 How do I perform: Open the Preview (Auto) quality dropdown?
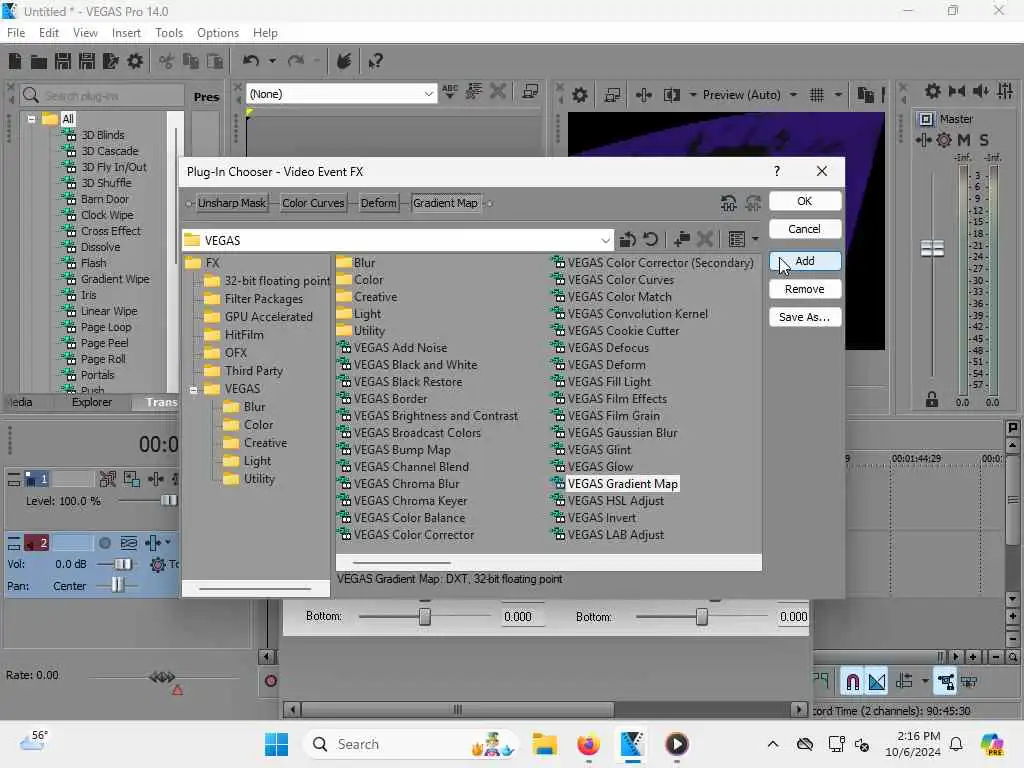(x=793, y=95)
